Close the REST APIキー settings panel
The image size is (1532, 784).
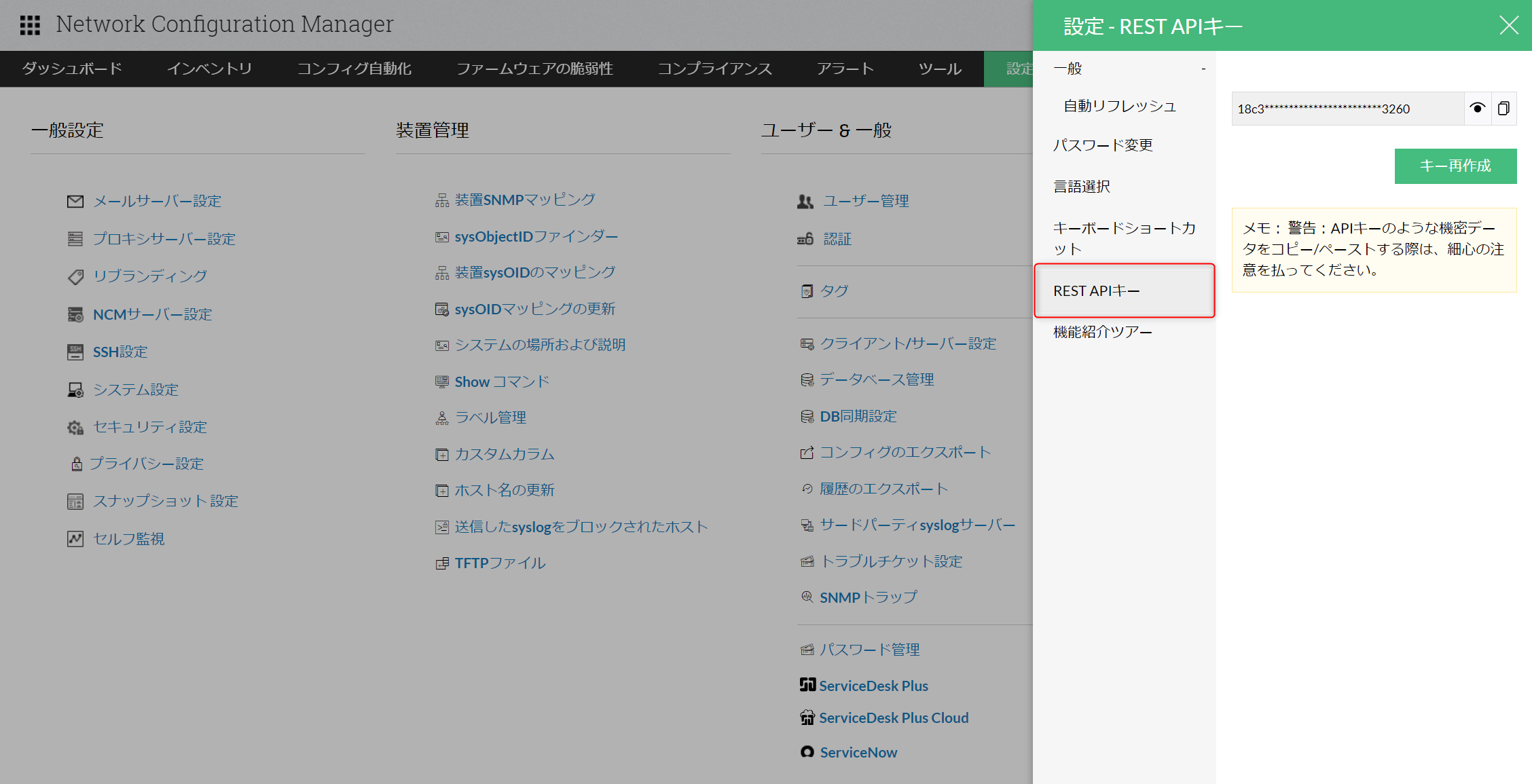coord(1508,26)
